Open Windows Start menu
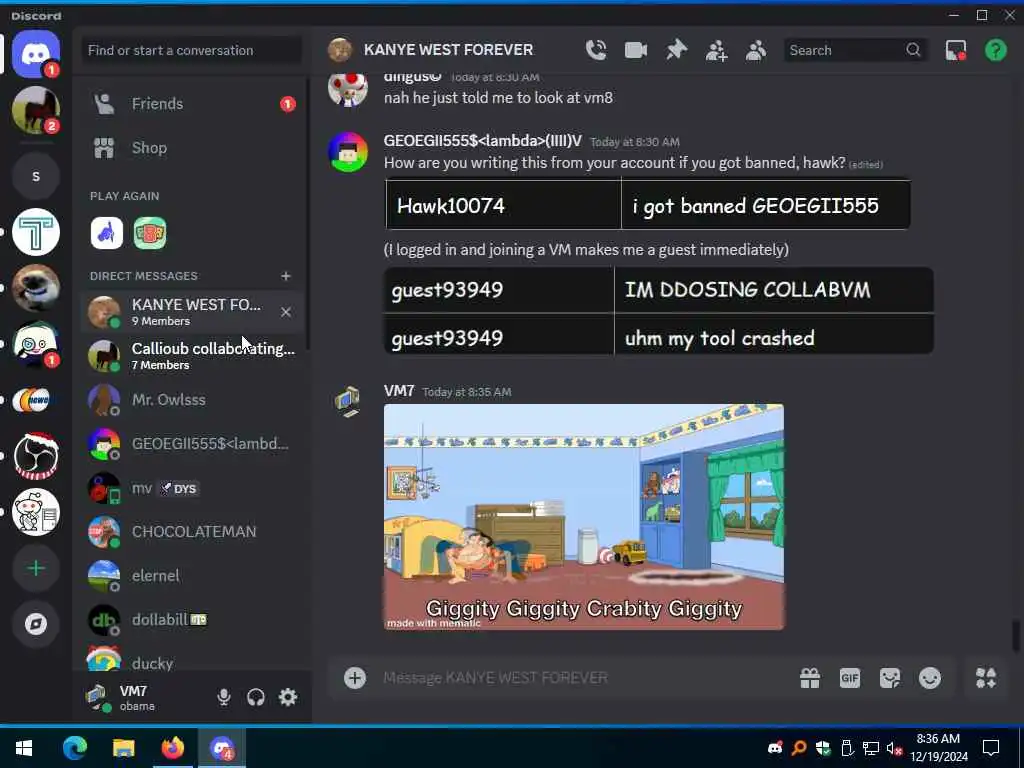This screenshot has height=768, width=1024. pyautogui.click(x=24, y=748)
